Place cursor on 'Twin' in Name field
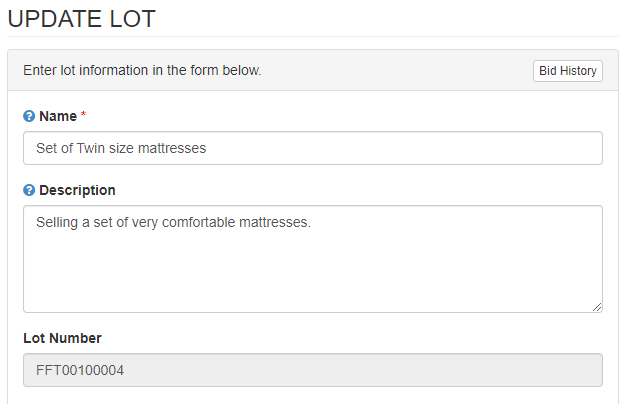The height and width of the screenshot is (404, 622). pos(90,148)
